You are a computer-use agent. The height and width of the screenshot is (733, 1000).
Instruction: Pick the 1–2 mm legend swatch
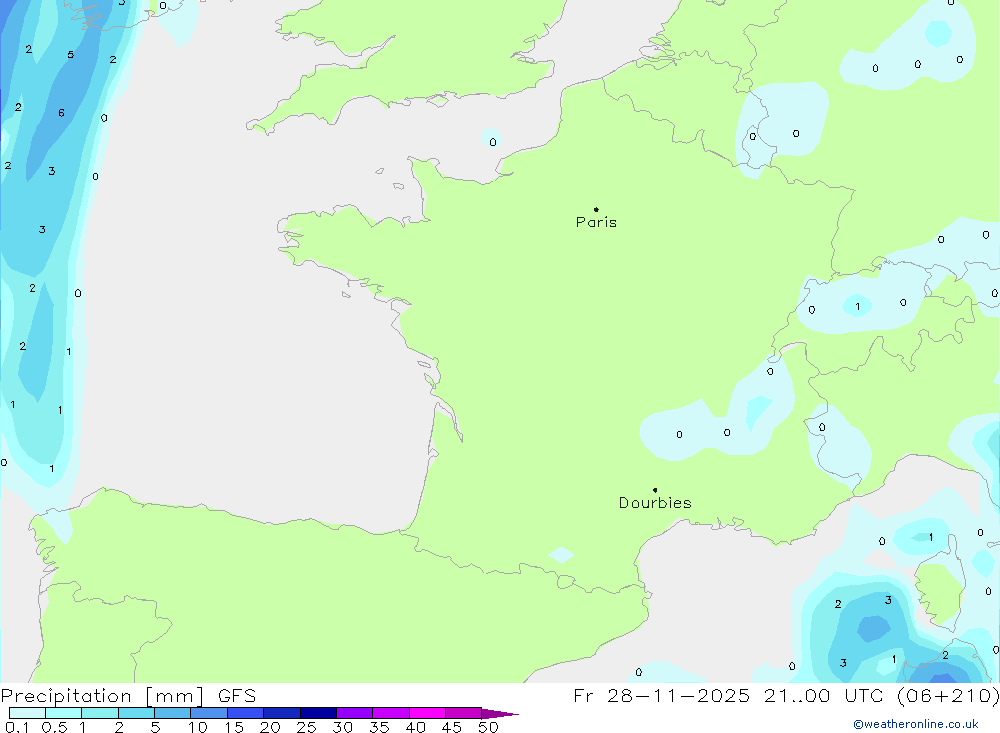pos(99,713)
